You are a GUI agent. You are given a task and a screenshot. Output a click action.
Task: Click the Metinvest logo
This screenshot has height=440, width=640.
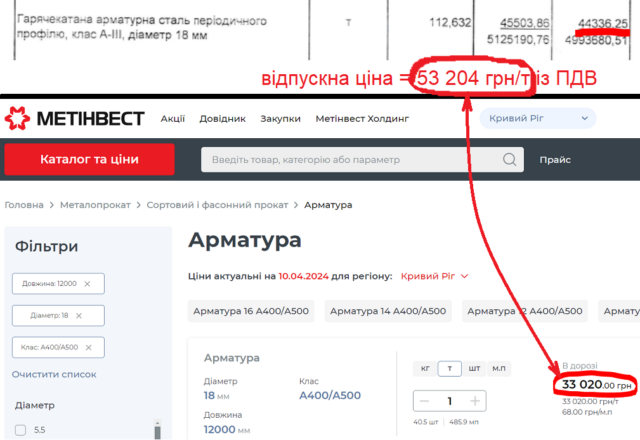pos(74,119)
